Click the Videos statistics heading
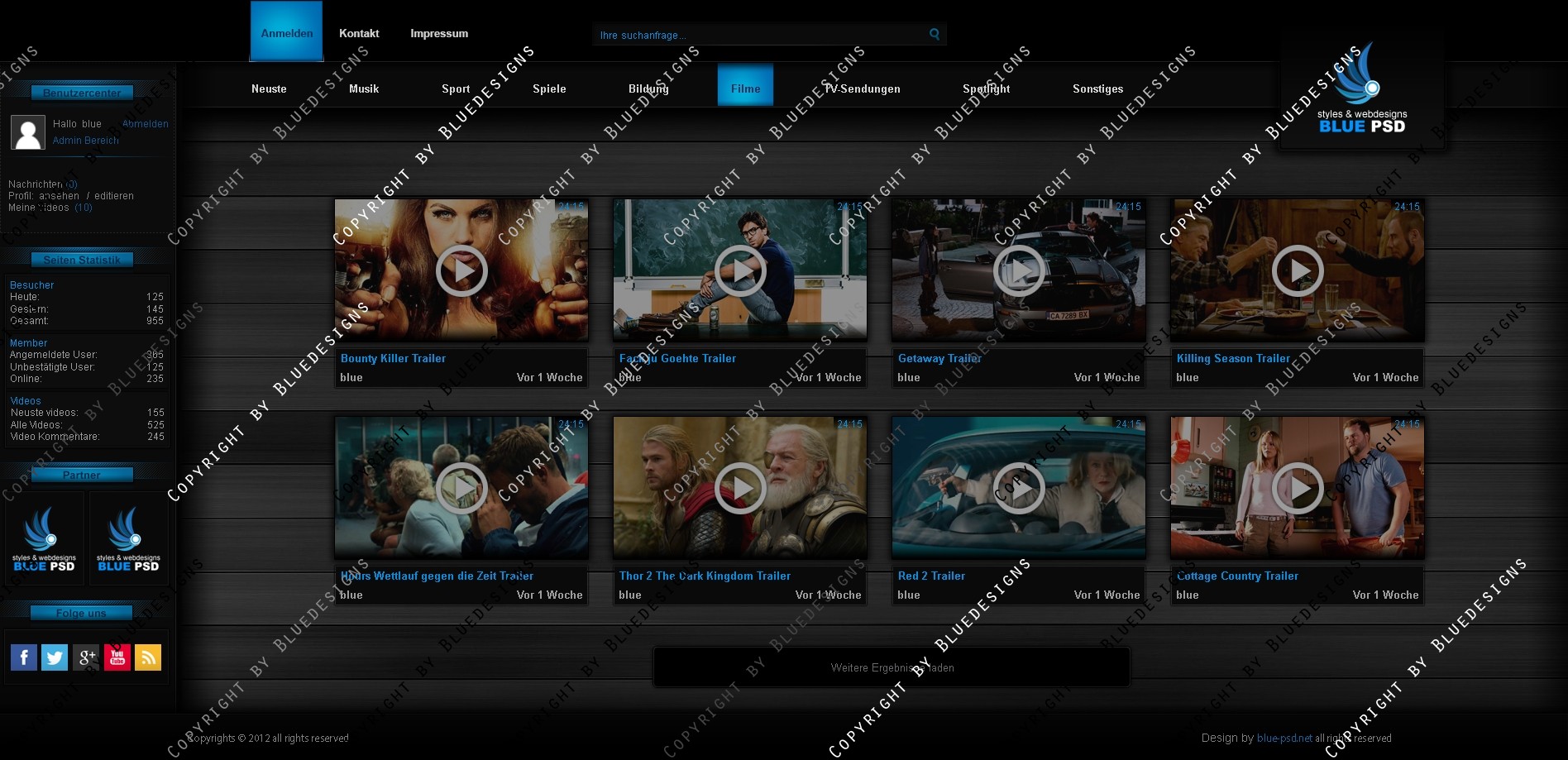 [x=25, y=400]
